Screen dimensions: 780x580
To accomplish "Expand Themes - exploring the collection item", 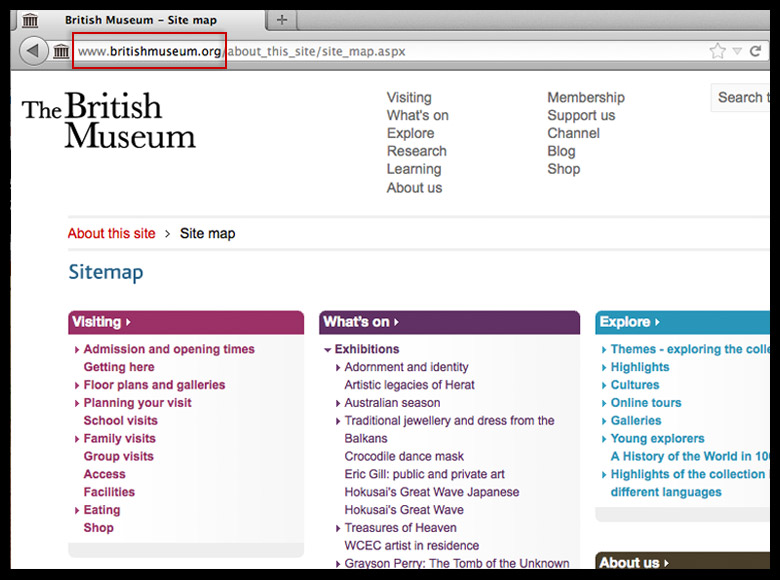I will (604, 350).
